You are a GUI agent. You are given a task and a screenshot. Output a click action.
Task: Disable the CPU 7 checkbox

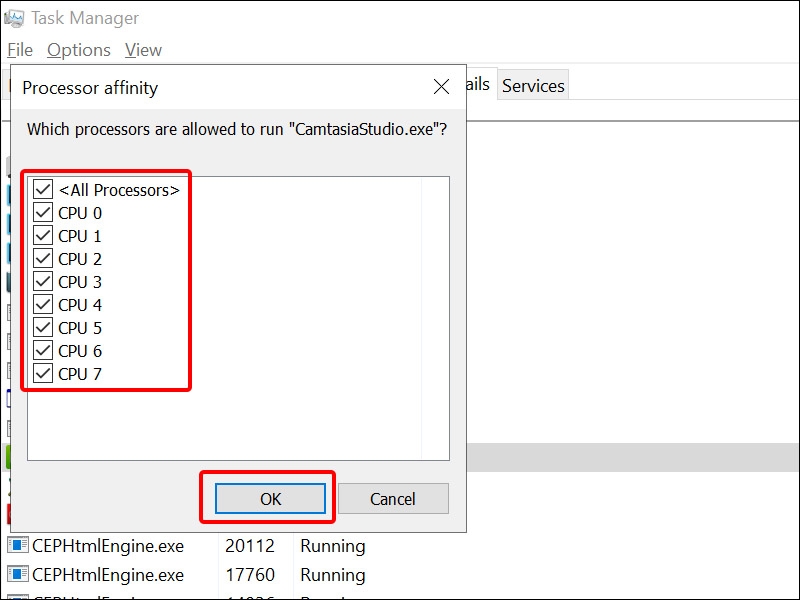click(x=43, y=373)
